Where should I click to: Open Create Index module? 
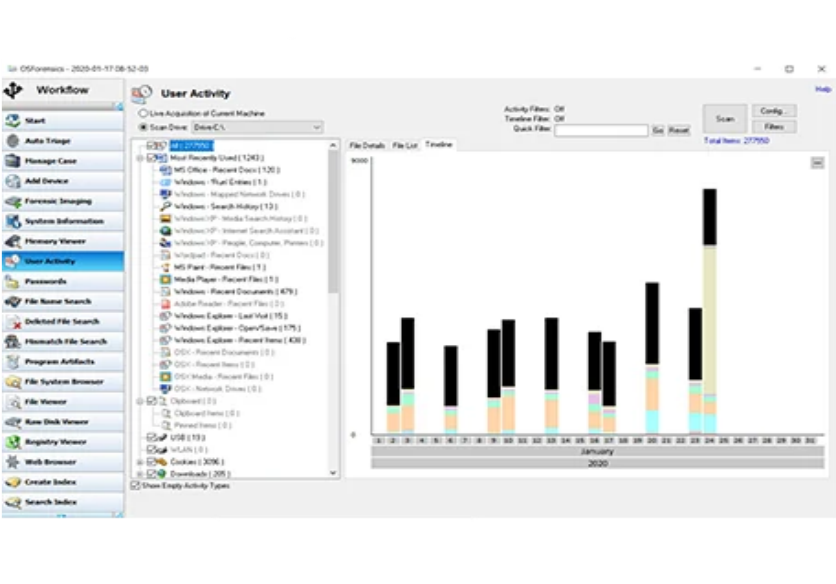[62, 483]
